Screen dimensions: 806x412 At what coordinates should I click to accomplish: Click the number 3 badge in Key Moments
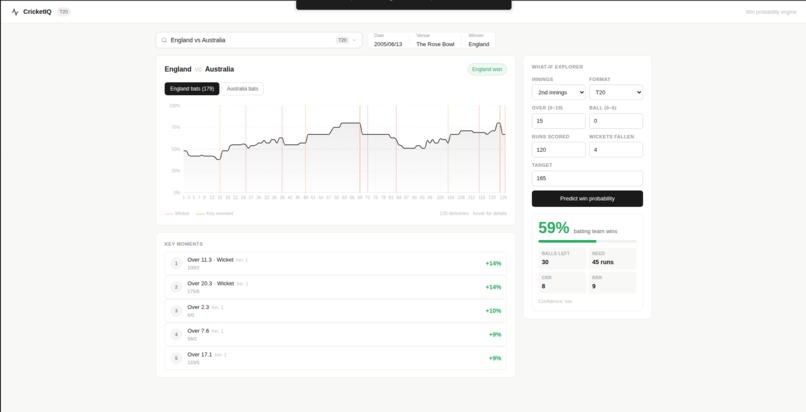tap(176, 311)
